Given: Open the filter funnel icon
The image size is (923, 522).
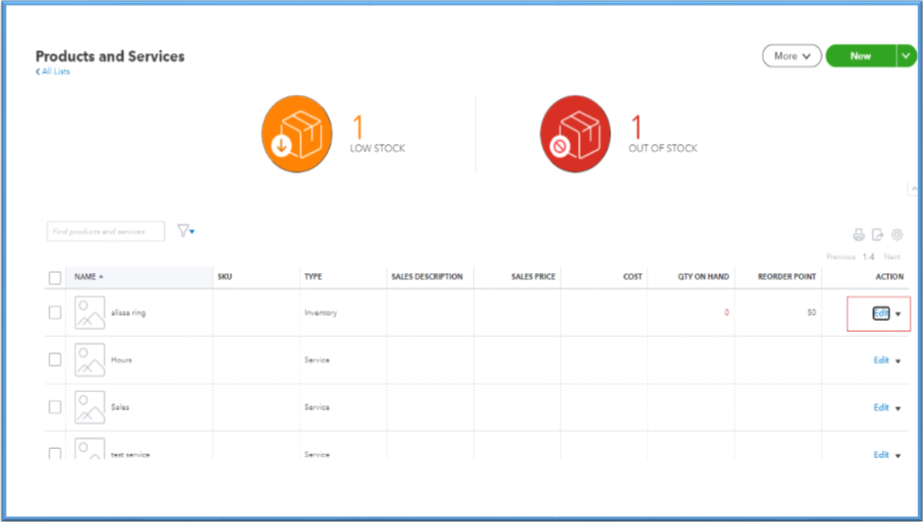Looking at the screenshot, I should pyautogui.click(x=185, y=231).
